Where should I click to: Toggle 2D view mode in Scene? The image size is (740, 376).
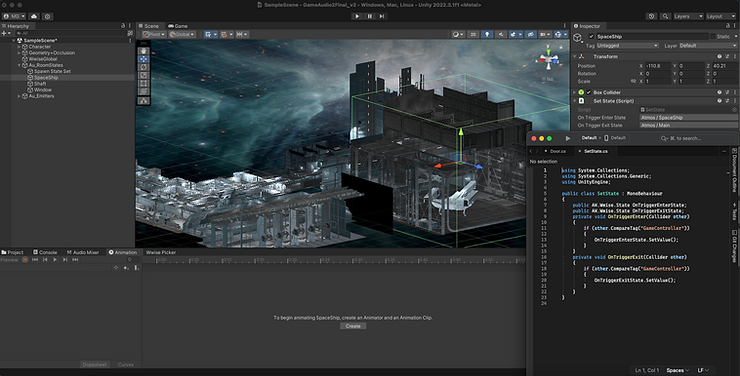pos(473,34)
